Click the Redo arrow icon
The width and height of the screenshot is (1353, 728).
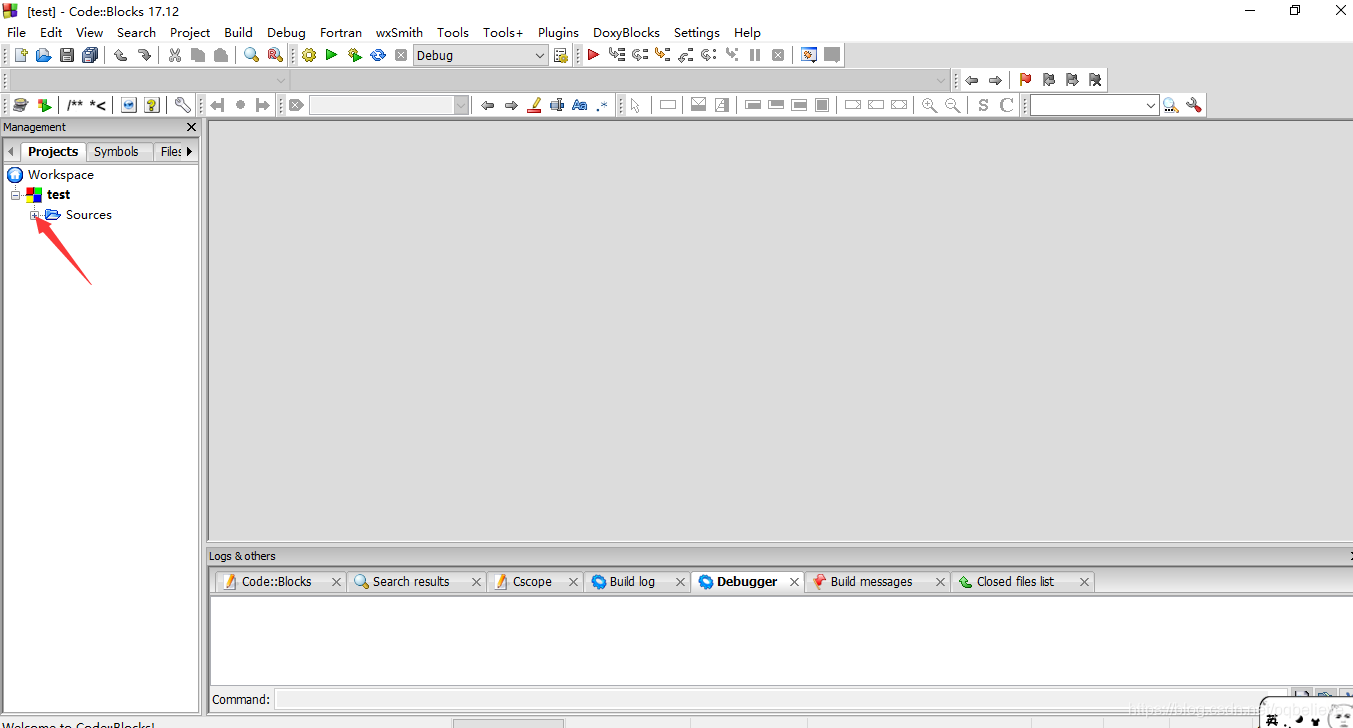point(144,56)
